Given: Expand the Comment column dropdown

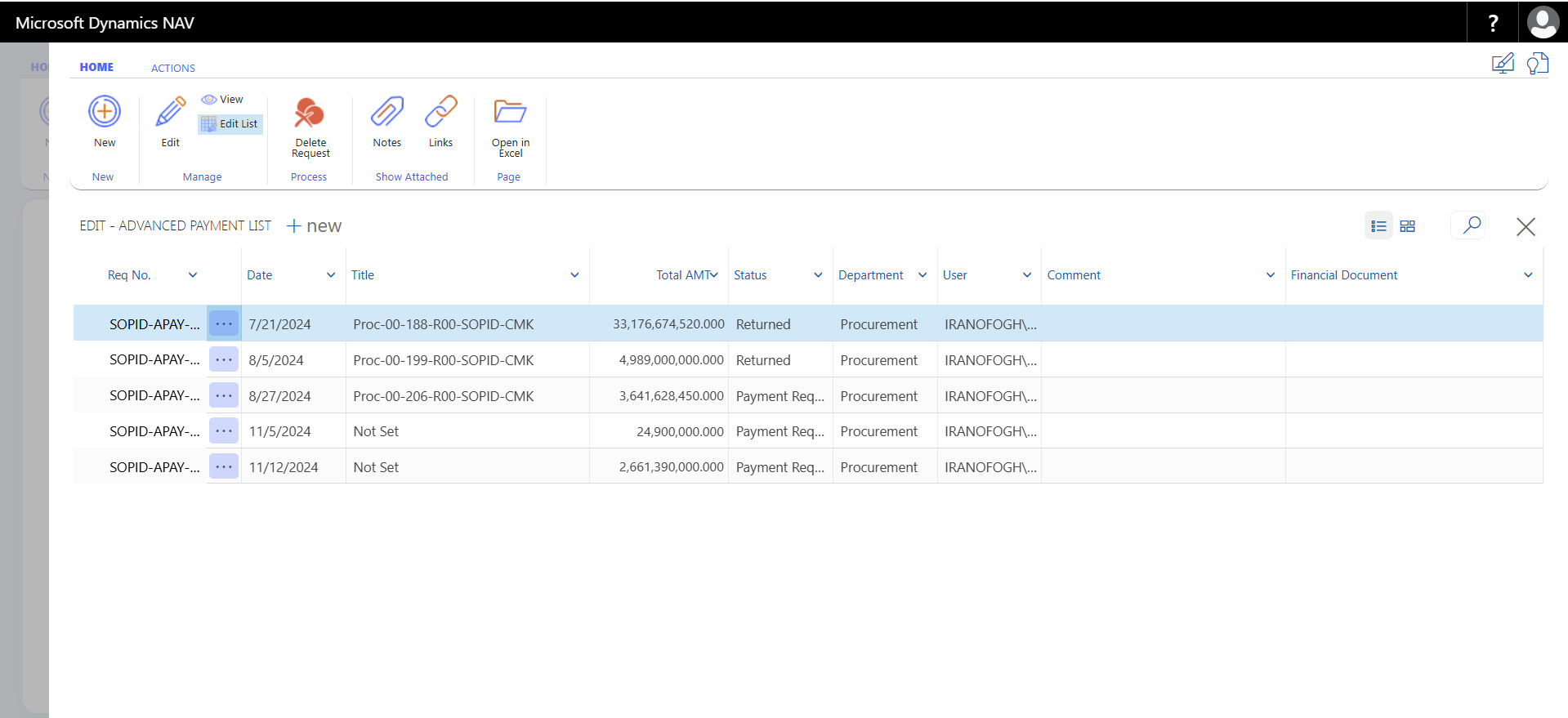Looking at the screenshot, I should pyautogui.click(x=1271, y=275).
